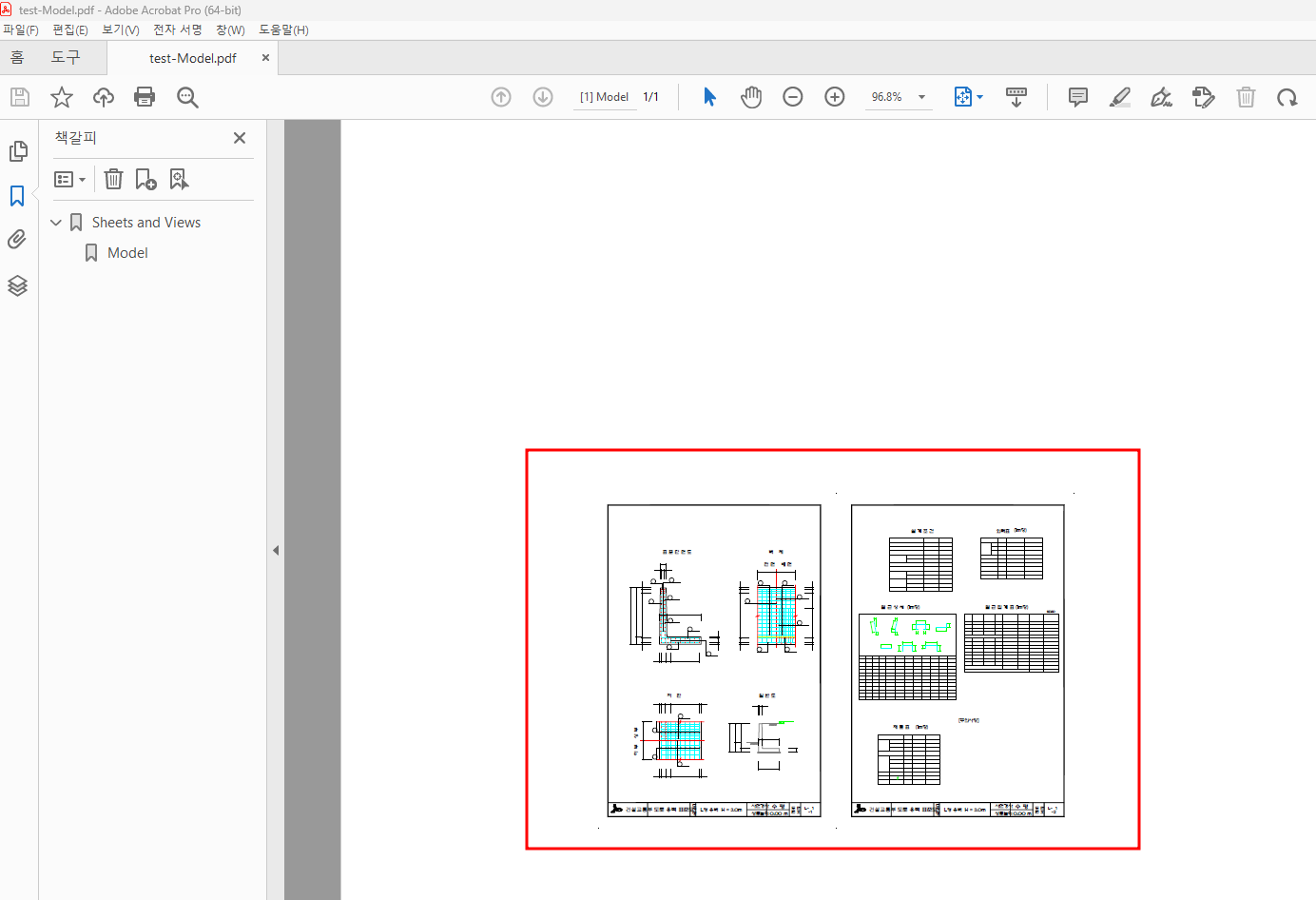The image size is (1316, 900).
Task: Click the Page Thumbnails panel icon
Action: (18, 150)
